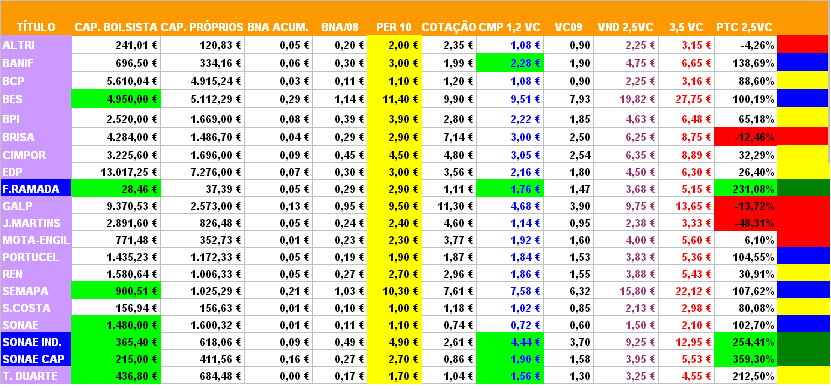The width and height of the screenshot is (831, 389).
Task: Select green cell 4,44 € for SONAE IND.
Action: point(510,342)
